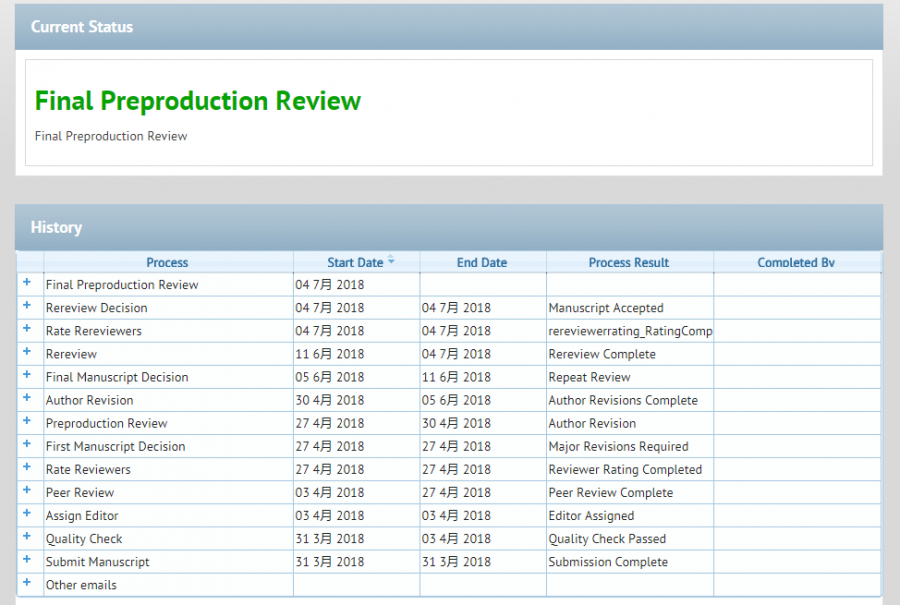Click plus icon beside Preproduction Review

pos(27,421)
